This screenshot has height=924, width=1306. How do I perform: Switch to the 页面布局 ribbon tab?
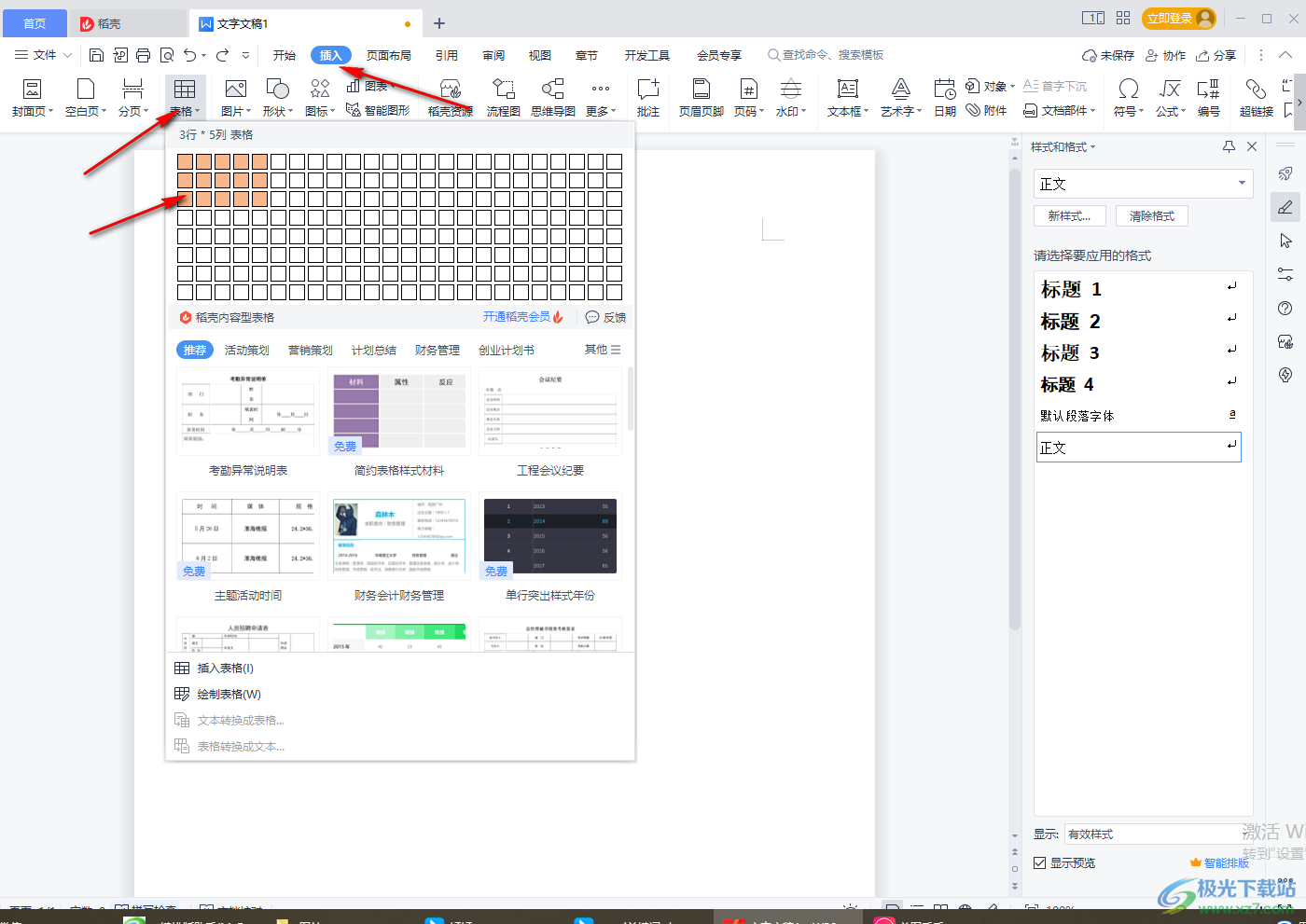(x=389, y=55)
